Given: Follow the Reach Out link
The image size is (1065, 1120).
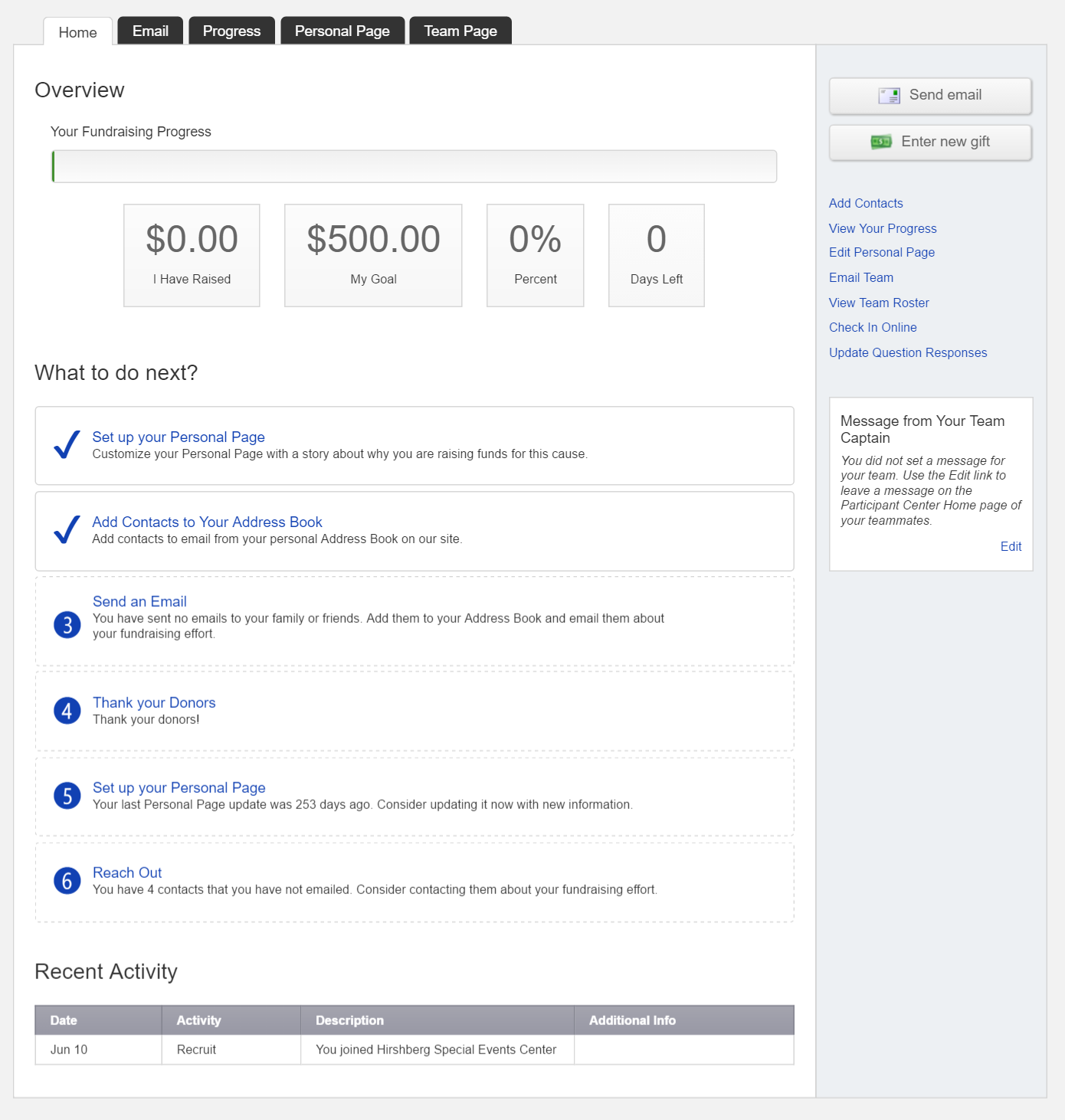Looking at the screenshot, I should [x=127, y=873].
